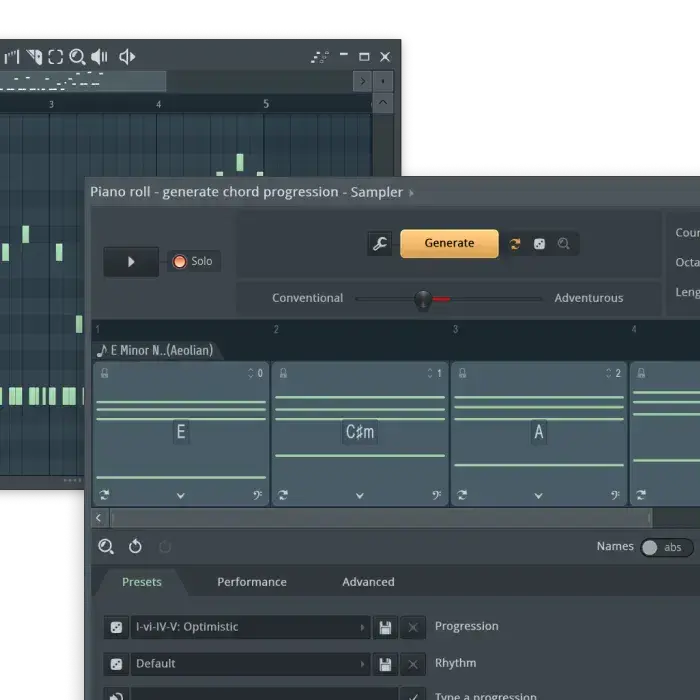The width and height of the screenshot is (700, 700).
Task: Select the zoom tool in Piano roll toolbar
Action: click(77, 57)
